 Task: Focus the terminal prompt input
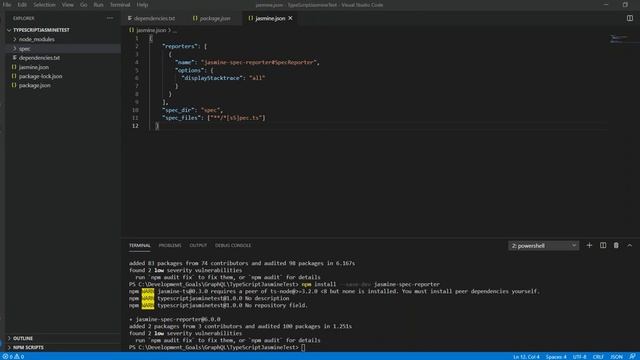pyautogui.click(x=303, y=347)
